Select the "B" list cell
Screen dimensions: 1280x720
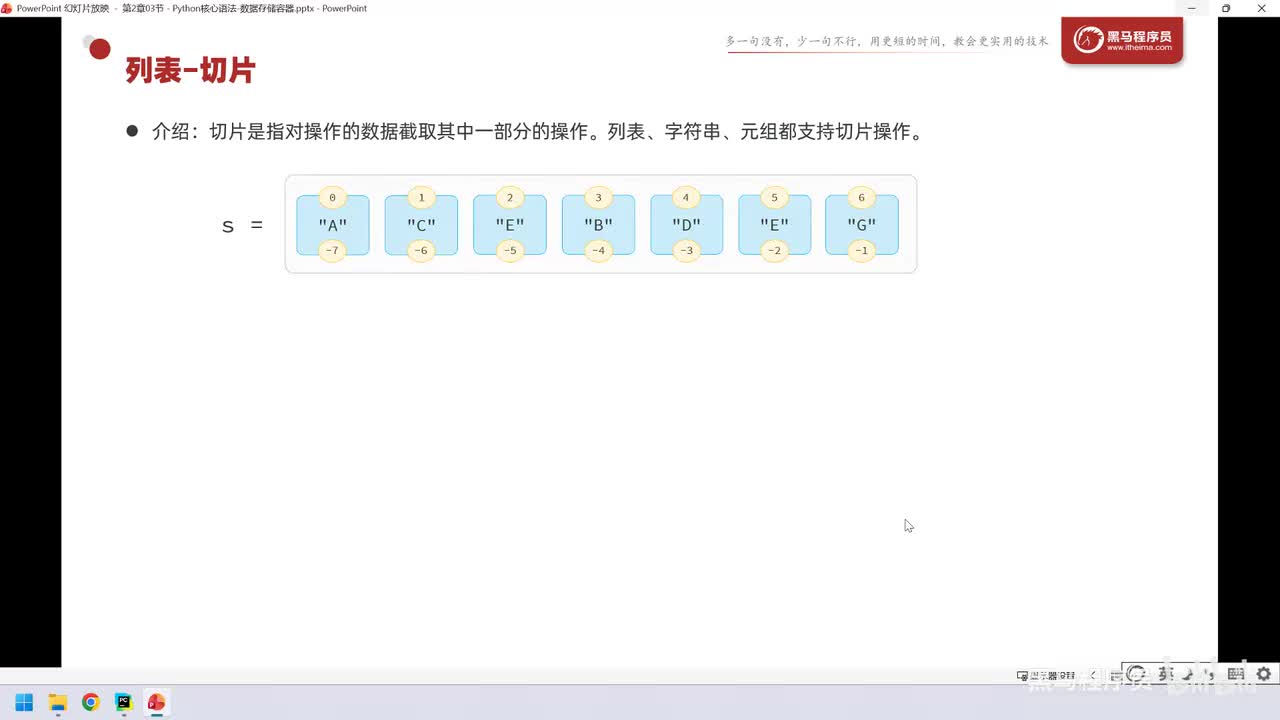point(598,225)
